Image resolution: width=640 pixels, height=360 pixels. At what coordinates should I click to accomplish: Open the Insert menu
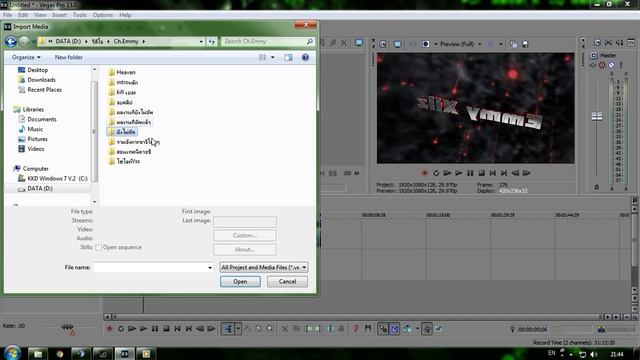click(x=59, y=15)
